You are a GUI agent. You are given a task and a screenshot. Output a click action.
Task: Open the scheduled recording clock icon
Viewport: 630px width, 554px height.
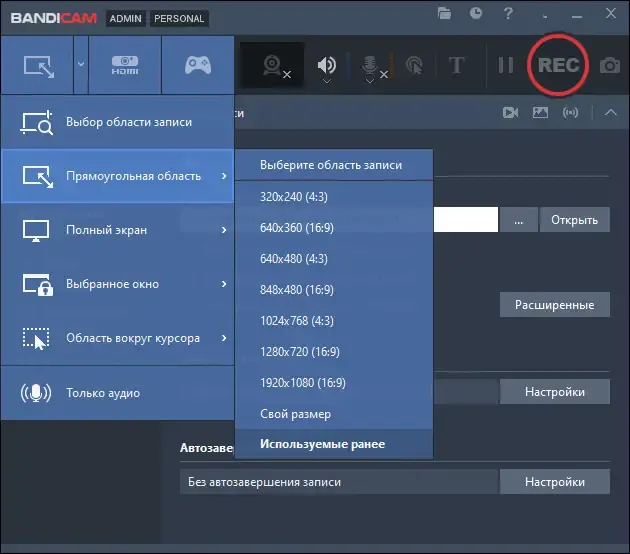(x=476, y=14)
